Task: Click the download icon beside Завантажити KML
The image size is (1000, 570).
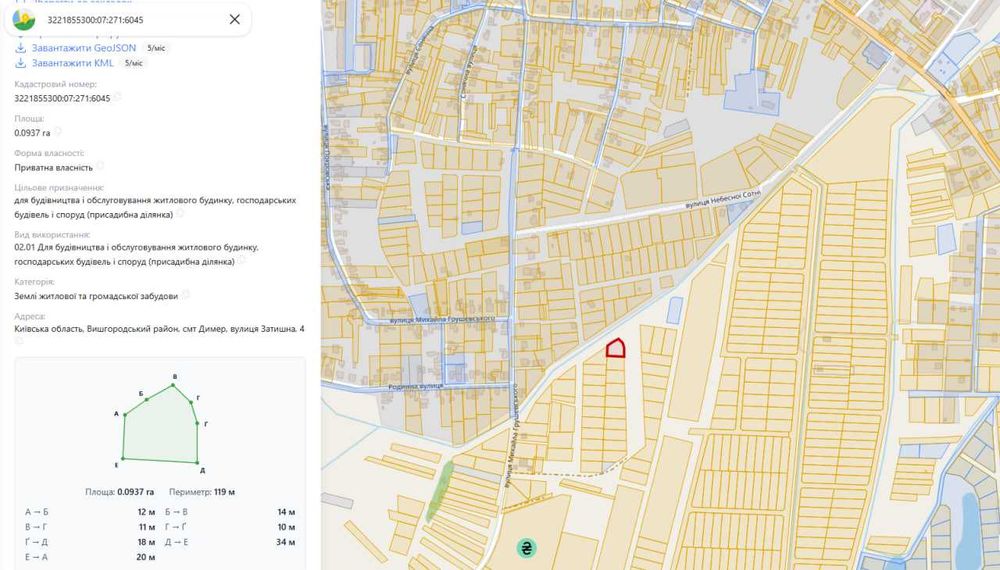Action: click(20, 63)
